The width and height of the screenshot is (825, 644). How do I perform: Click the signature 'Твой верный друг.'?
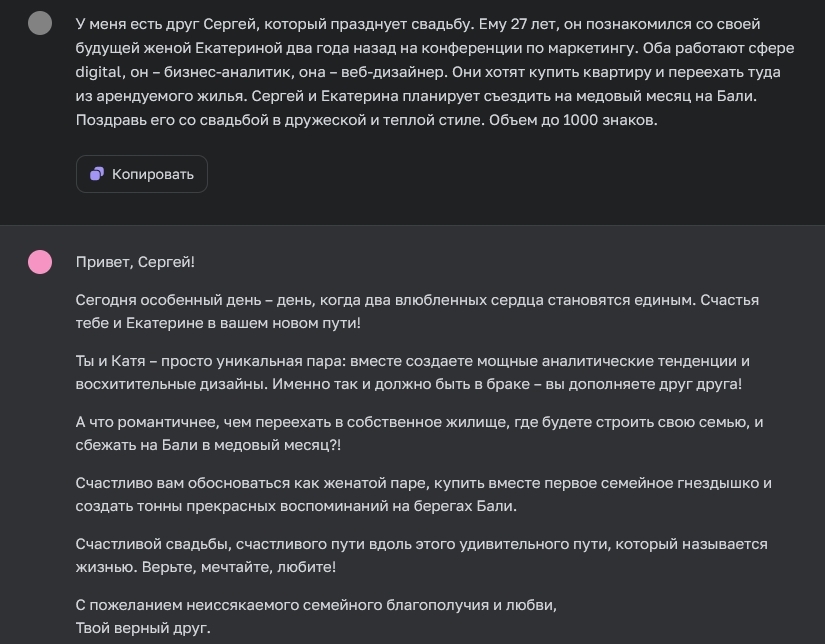143,628
